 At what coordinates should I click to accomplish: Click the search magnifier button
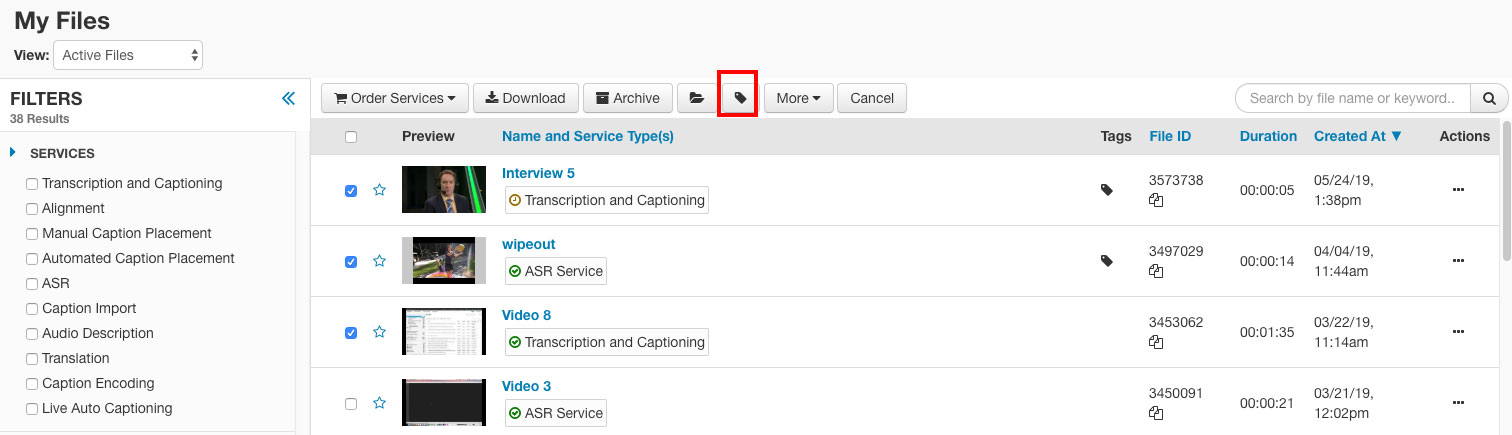pos(1489,98)
